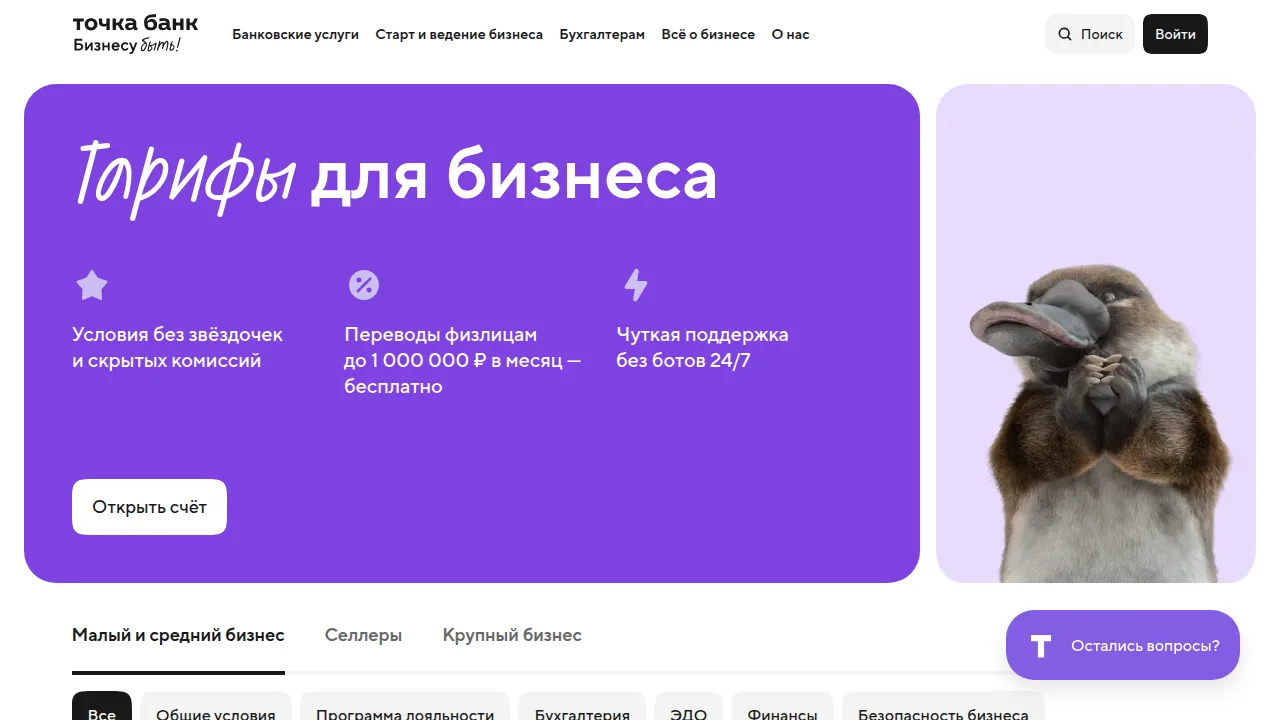Screen dimensions: 1280x720
Task: Select the Все filter chip
Action: tap(102, 708)
